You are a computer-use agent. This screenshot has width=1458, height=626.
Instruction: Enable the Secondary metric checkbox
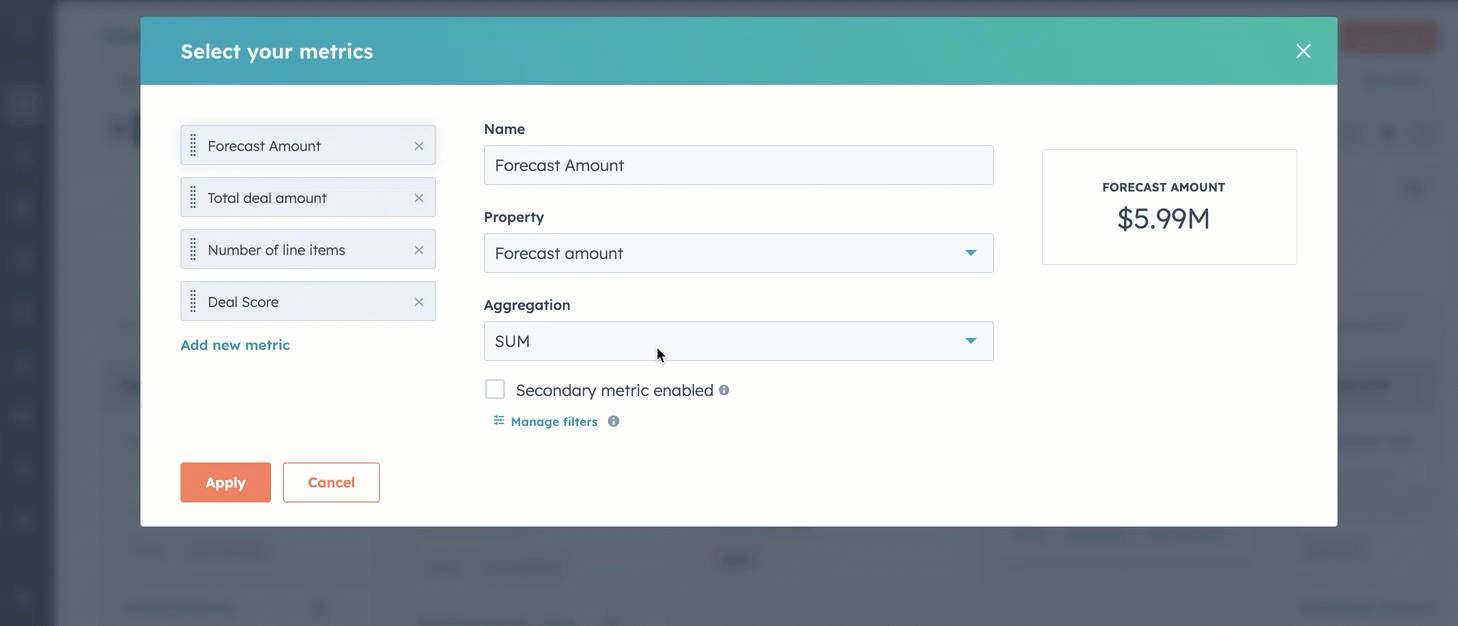(x=495, y=390)
